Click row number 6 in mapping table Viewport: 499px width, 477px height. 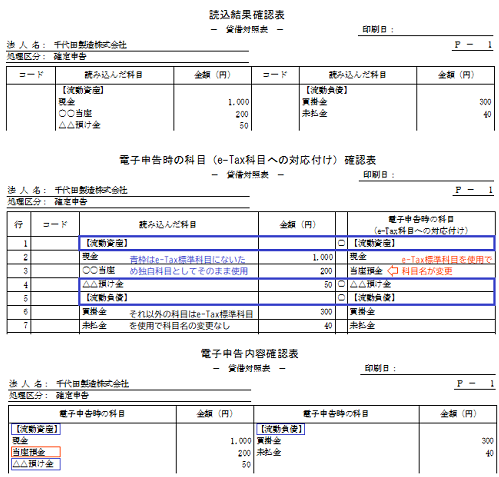[x=25, y=312]
